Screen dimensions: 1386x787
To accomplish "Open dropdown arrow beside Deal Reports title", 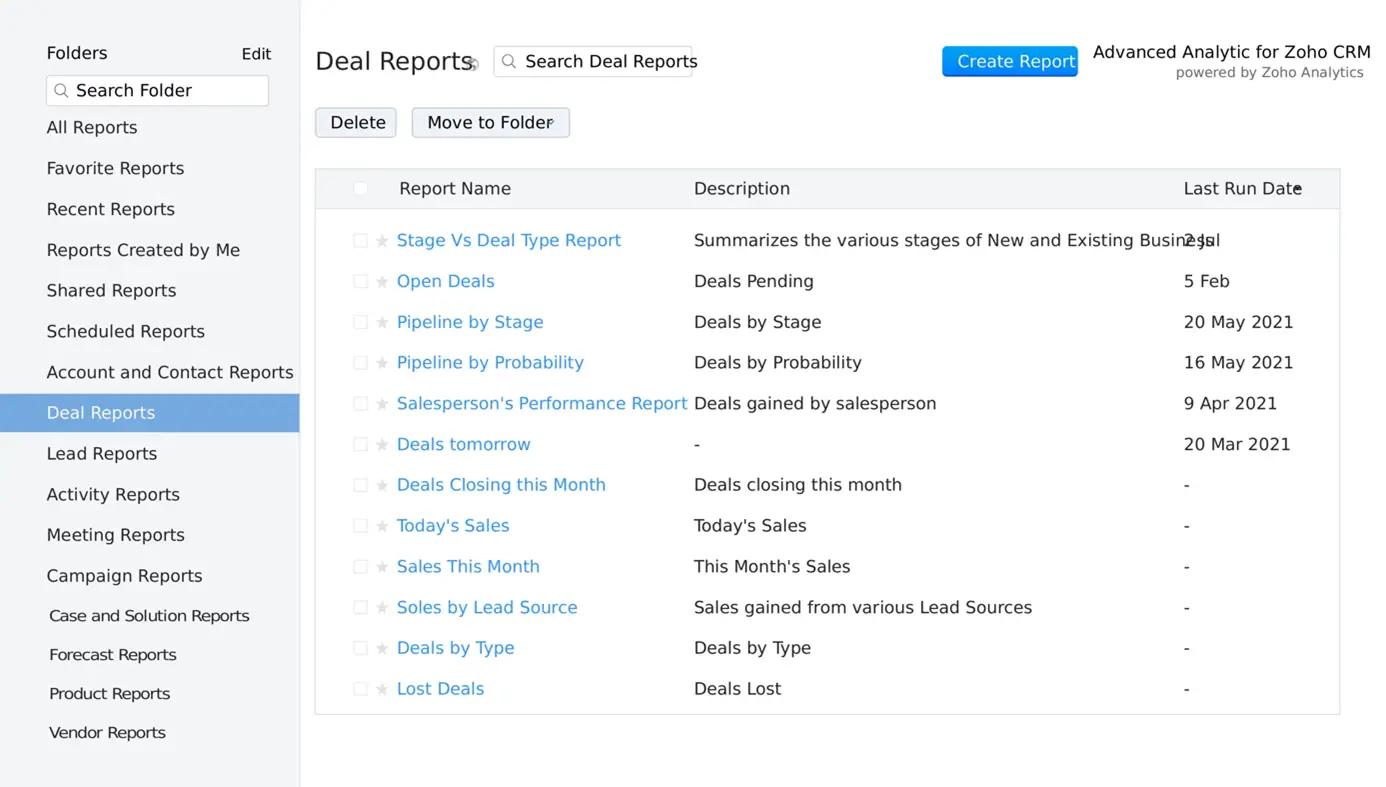I will point(474,65).
